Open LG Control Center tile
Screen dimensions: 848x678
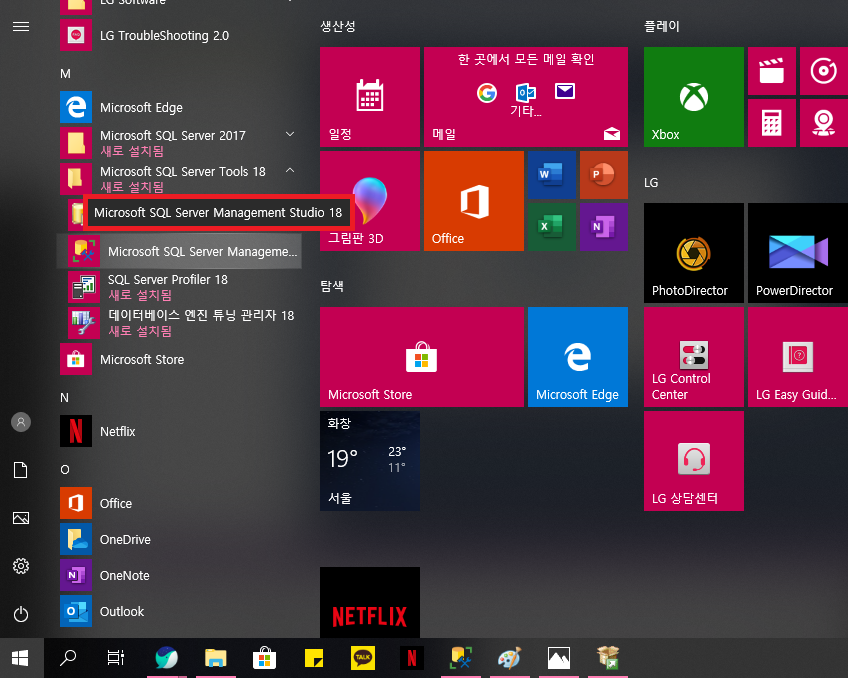pos(694,356)
